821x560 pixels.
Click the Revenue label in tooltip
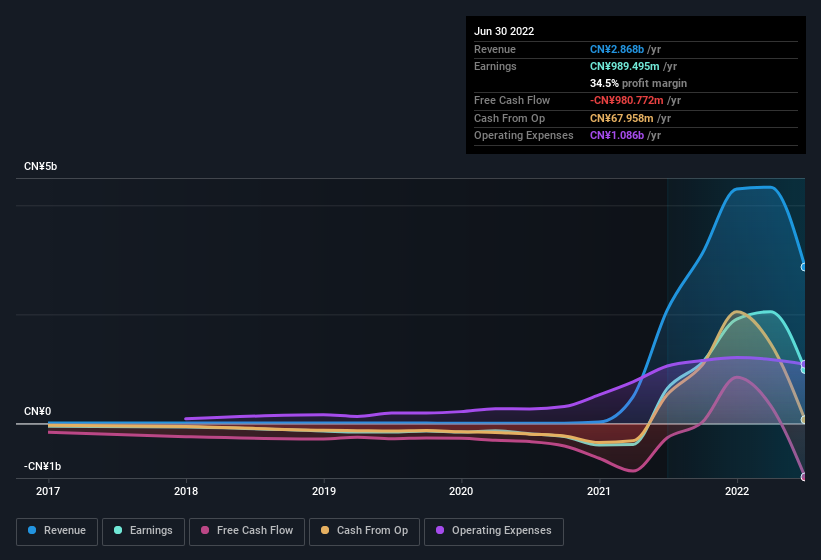495,49
